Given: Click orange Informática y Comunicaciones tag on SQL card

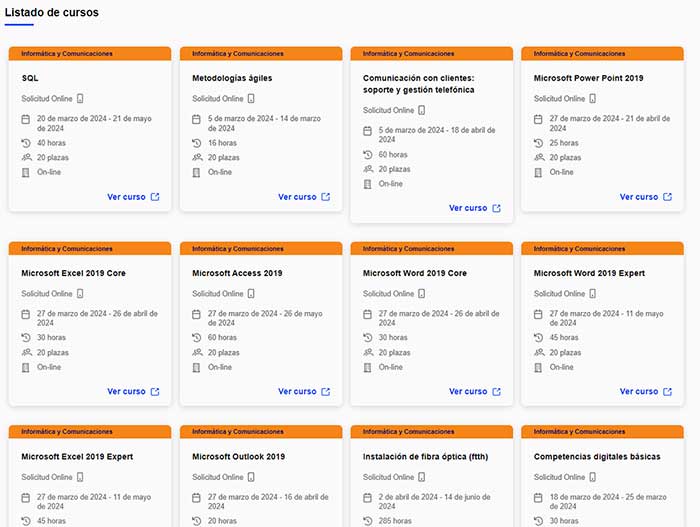Looking at the screenshot, I should point(67,53).
